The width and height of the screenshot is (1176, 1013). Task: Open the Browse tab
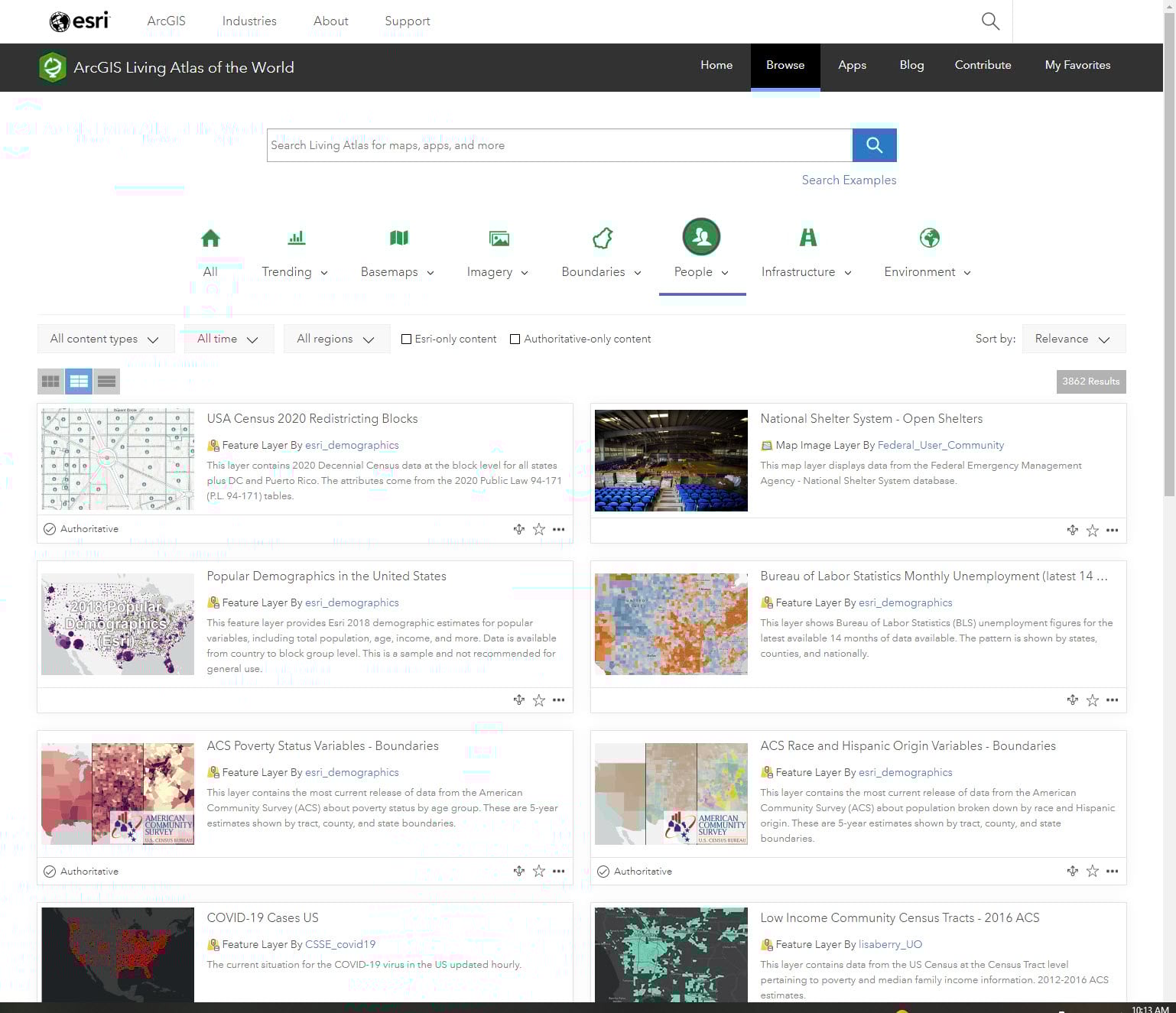coord(785,66)
